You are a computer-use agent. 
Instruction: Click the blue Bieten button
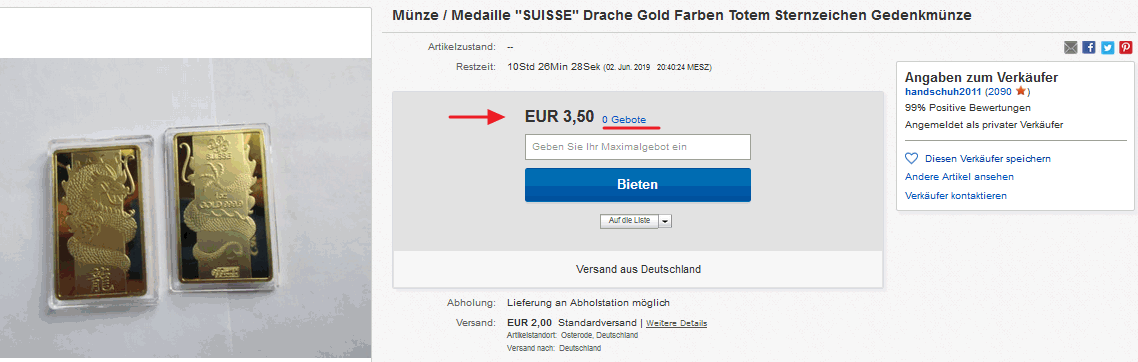[637, 185]
